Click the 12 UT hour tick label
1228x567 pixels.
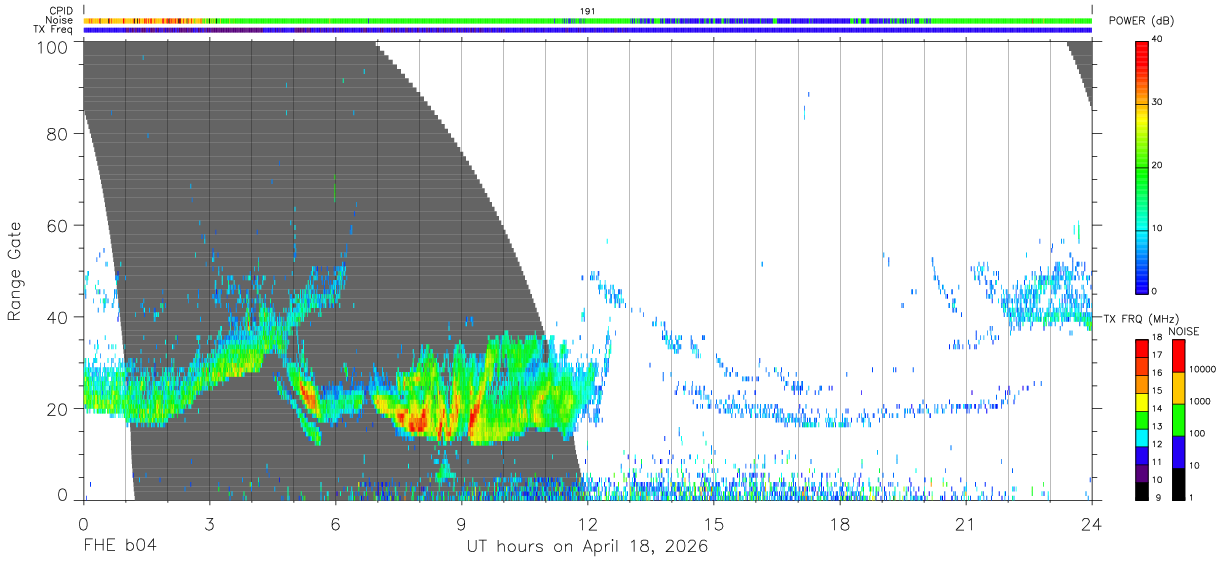point(587,524)
